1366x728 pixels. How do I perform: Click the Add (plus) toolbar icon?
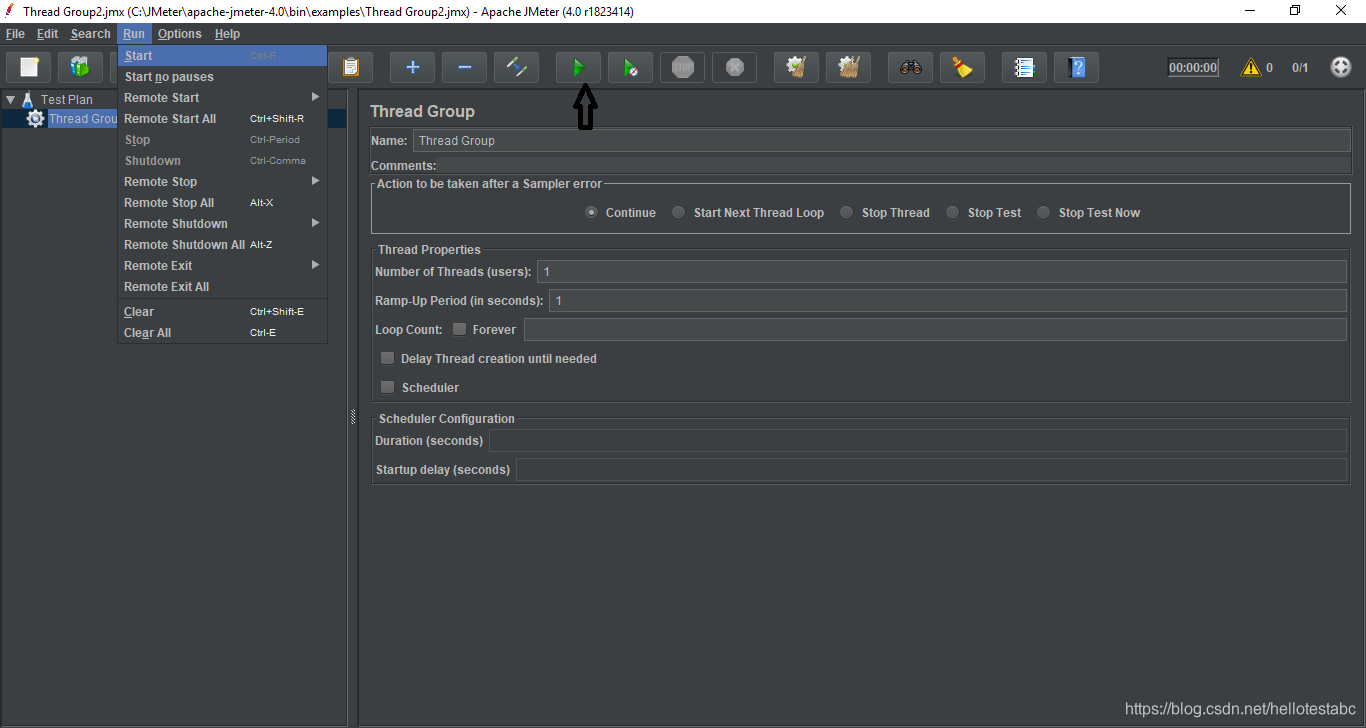(x=412, y=68)
